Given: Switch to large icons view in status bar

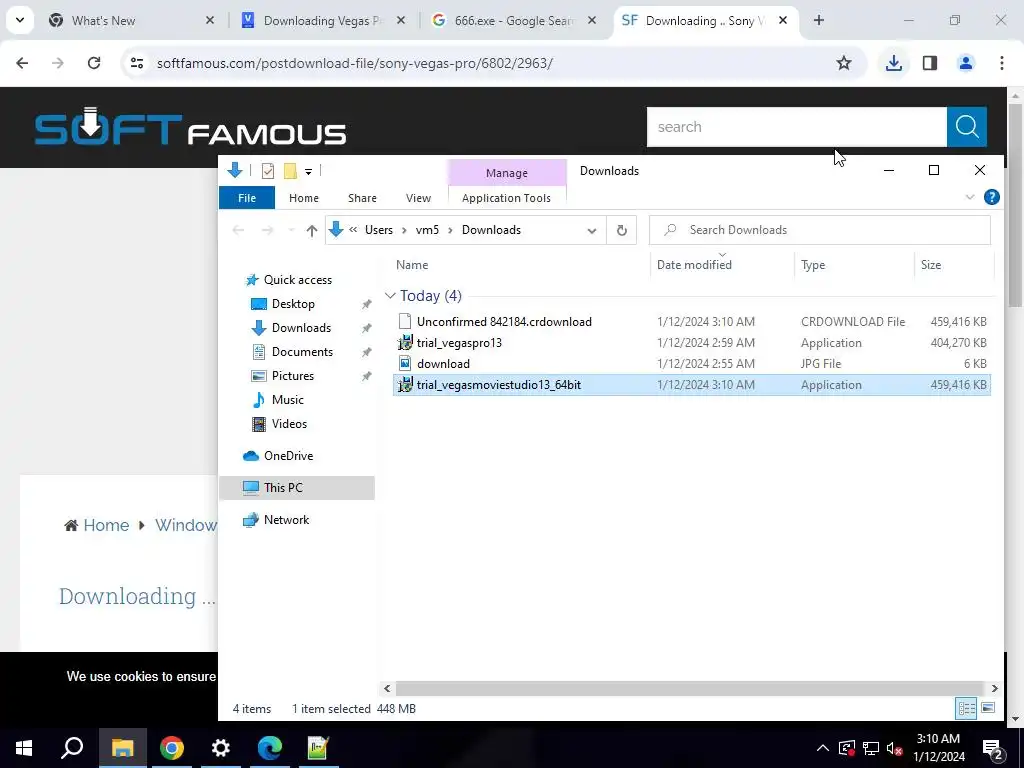Looking at the screenshot, I should coord(988,709).
